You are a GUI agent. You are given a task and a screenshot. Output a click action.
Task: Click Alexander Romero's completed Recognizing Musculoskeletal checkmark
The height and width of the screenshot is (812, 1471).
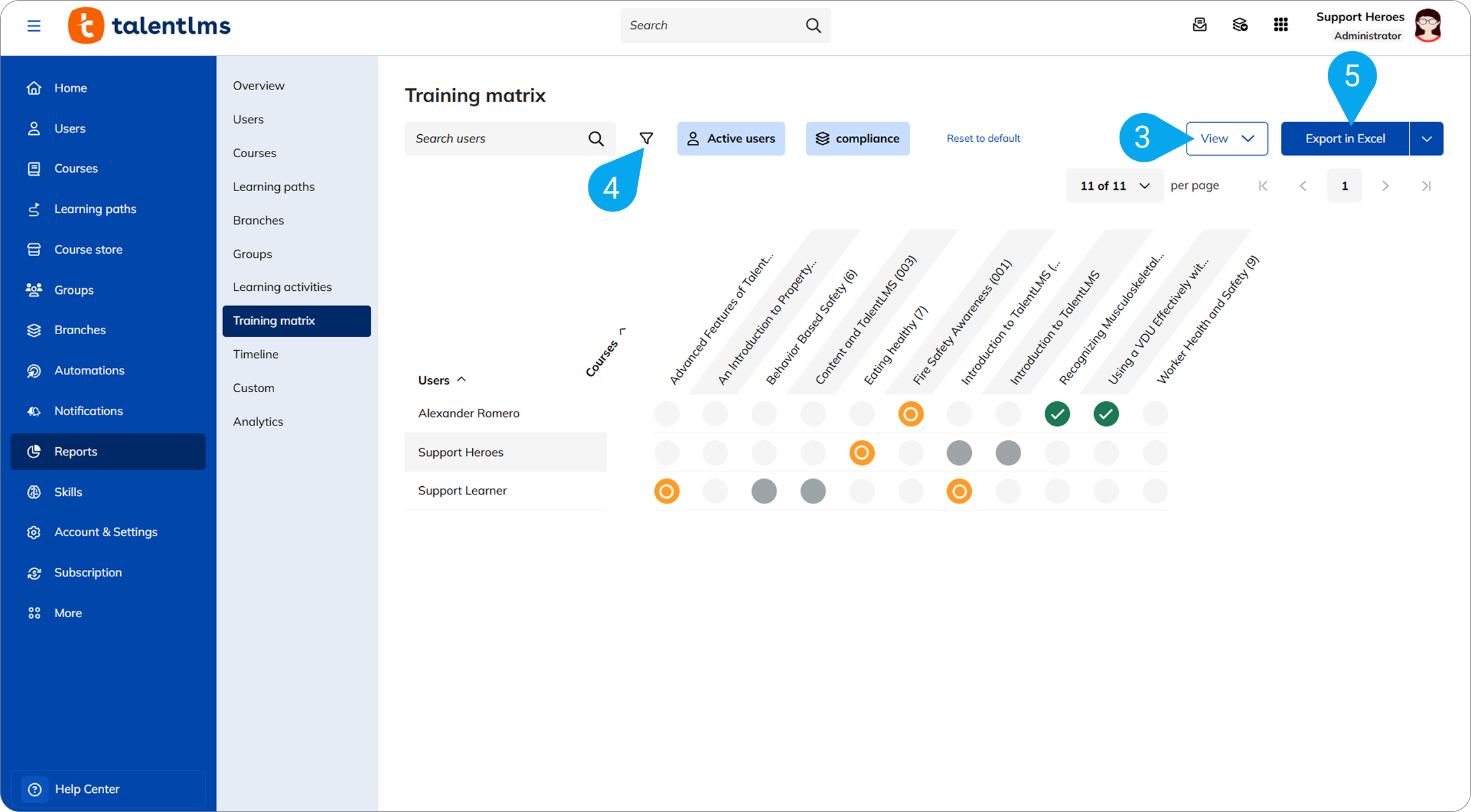(x=1057, y=414)
